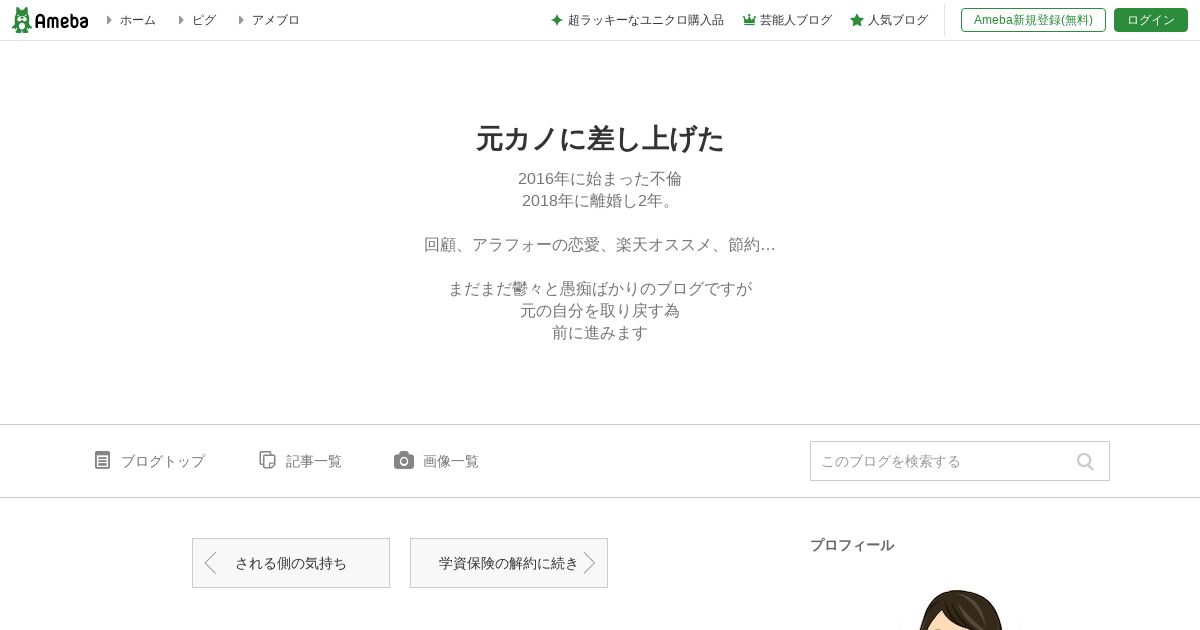This screenshot has height=630, width=1200.
Task: Click the arrow icon before ホーム
Action: pos(109,20)
